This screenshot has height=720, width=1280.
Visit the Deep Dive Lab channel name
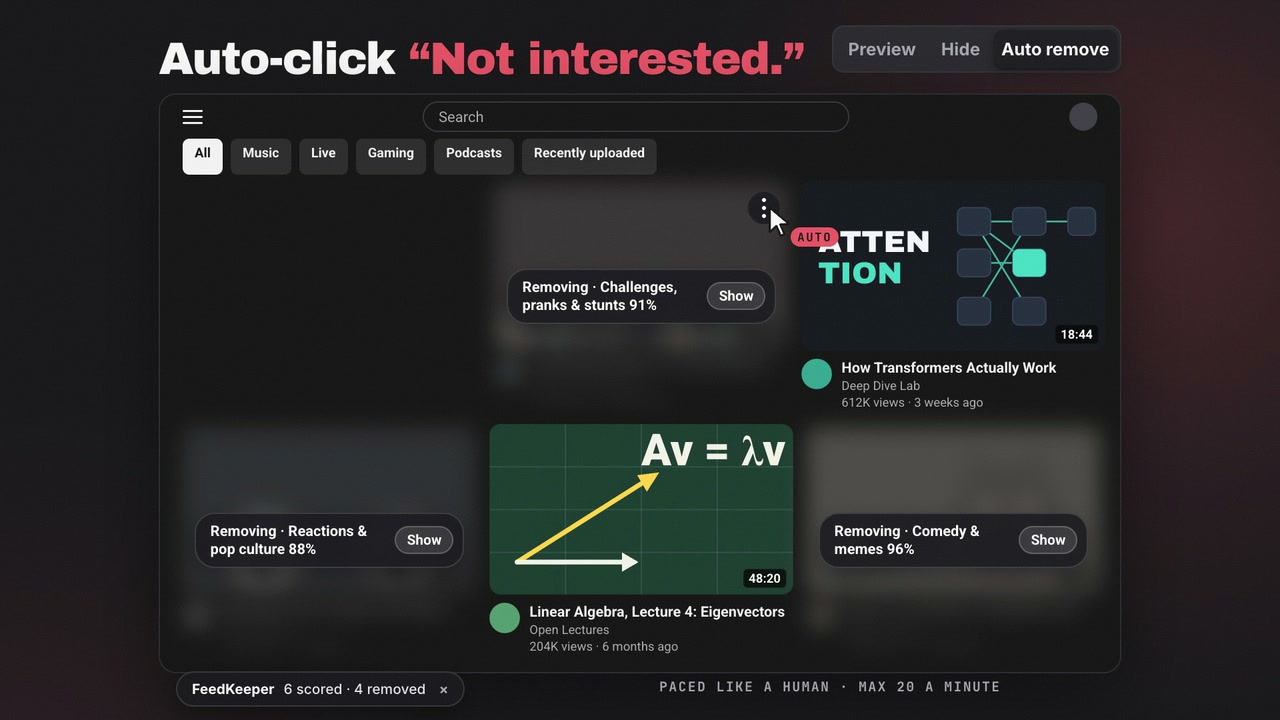[x=881, y=386]
